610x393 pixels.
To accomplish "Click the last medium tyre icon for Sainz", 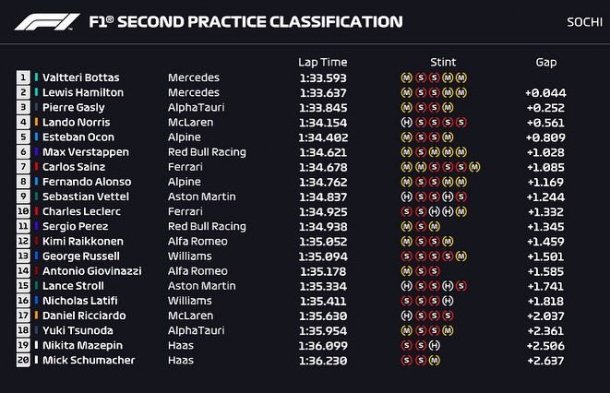I will [474, 167].
